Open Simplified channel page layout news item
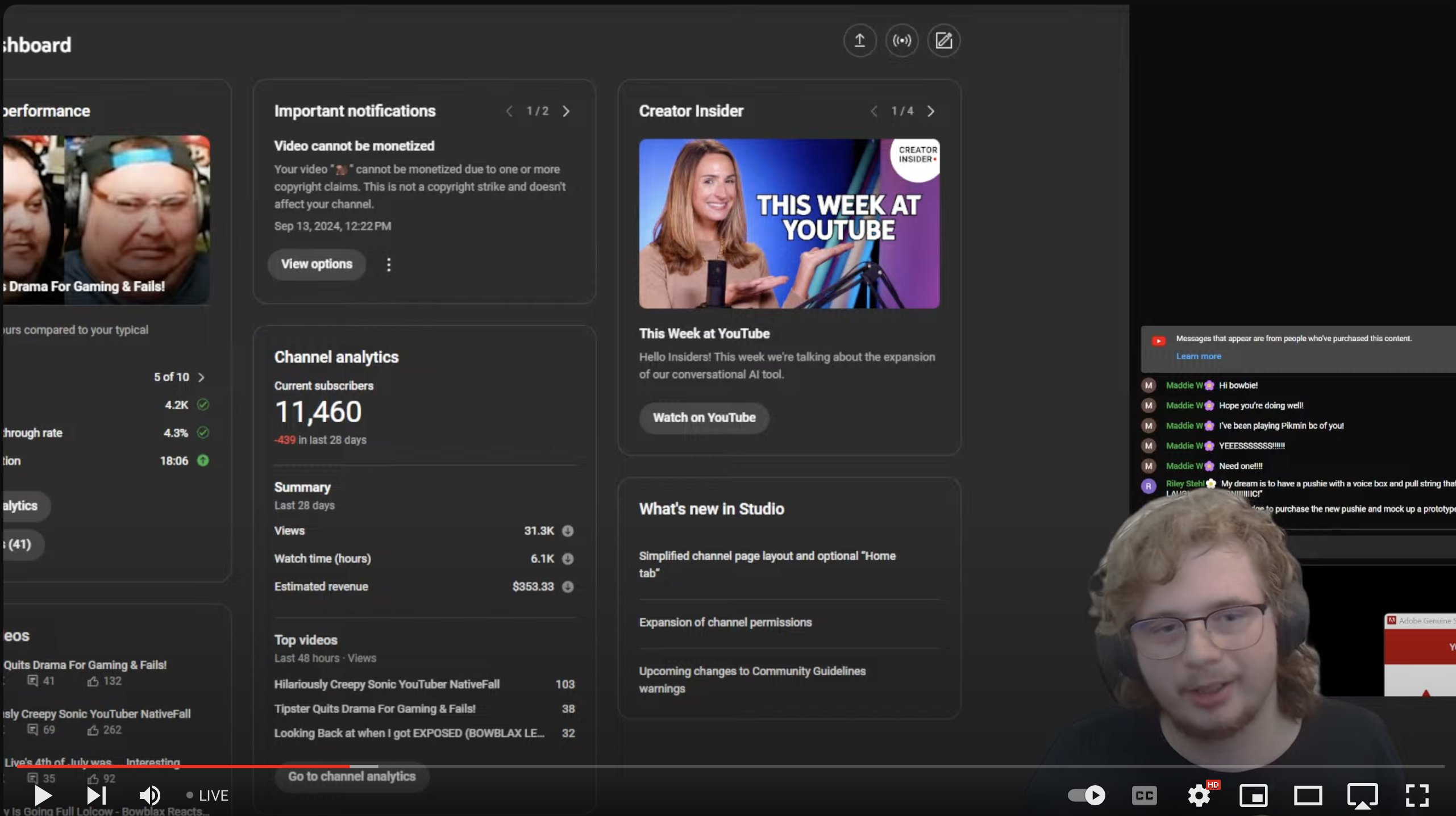Viewport: 1456px width, 816px height. coord(767,564)
